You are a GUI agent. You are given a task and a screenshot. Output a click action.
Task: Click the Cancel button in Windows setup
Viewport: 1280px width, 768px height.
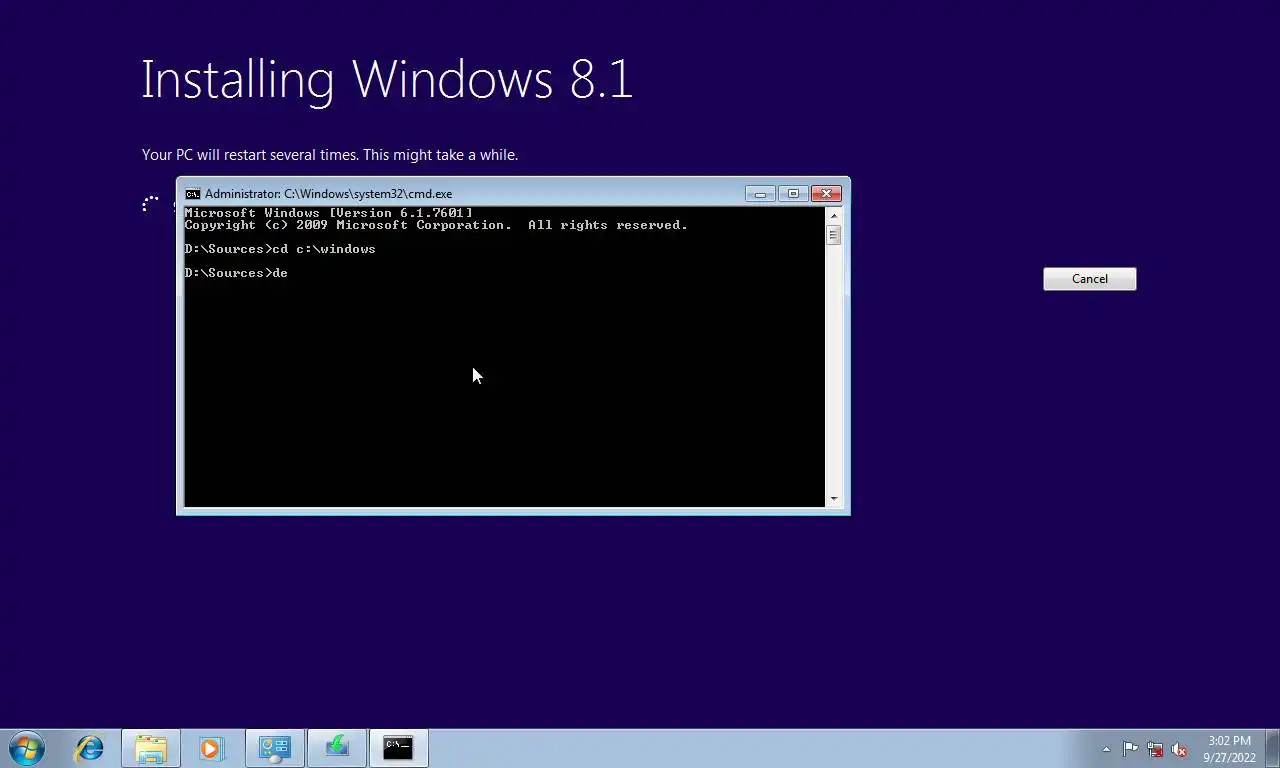[1089, 279]
